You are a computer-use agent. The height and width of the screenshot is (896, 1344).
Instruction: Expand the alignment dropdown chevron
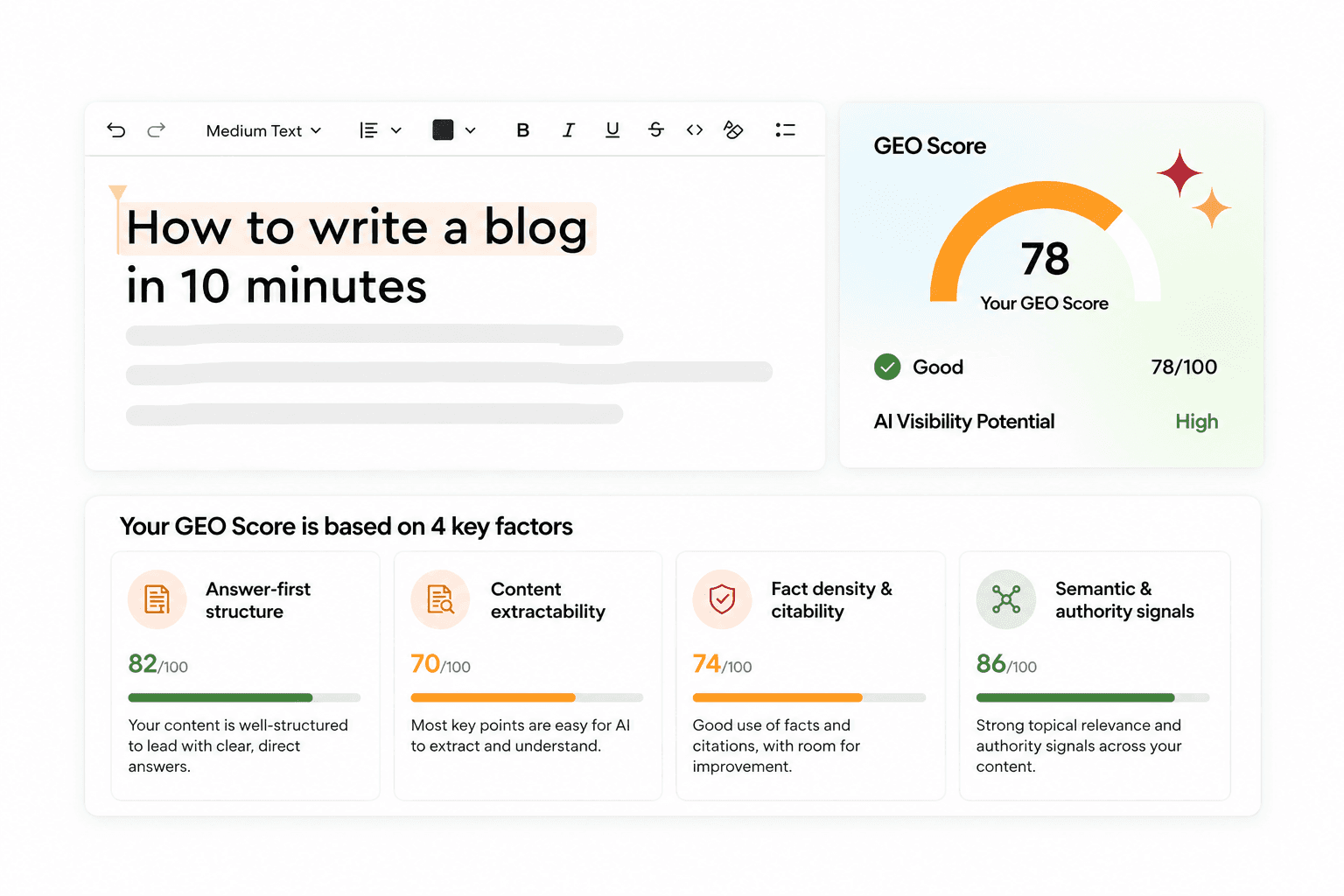[x=396, y=130]
